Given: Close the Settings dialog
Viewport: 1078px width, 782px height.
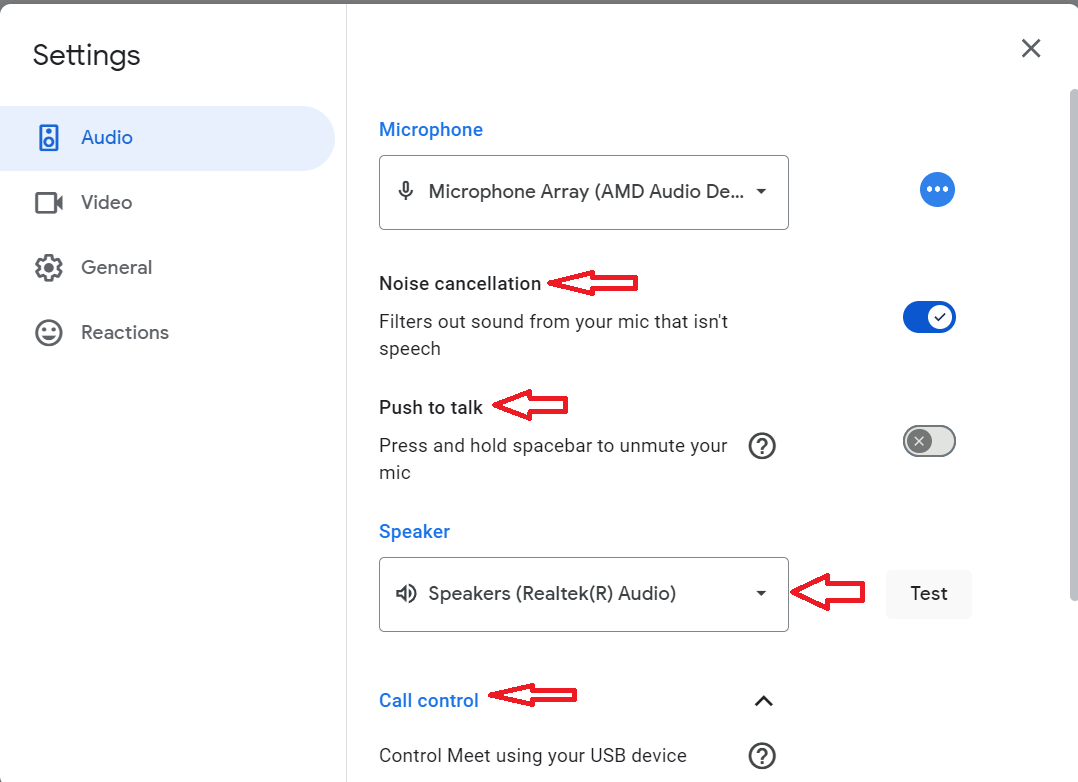Looking at the screenshot, I should (1031, 47).
